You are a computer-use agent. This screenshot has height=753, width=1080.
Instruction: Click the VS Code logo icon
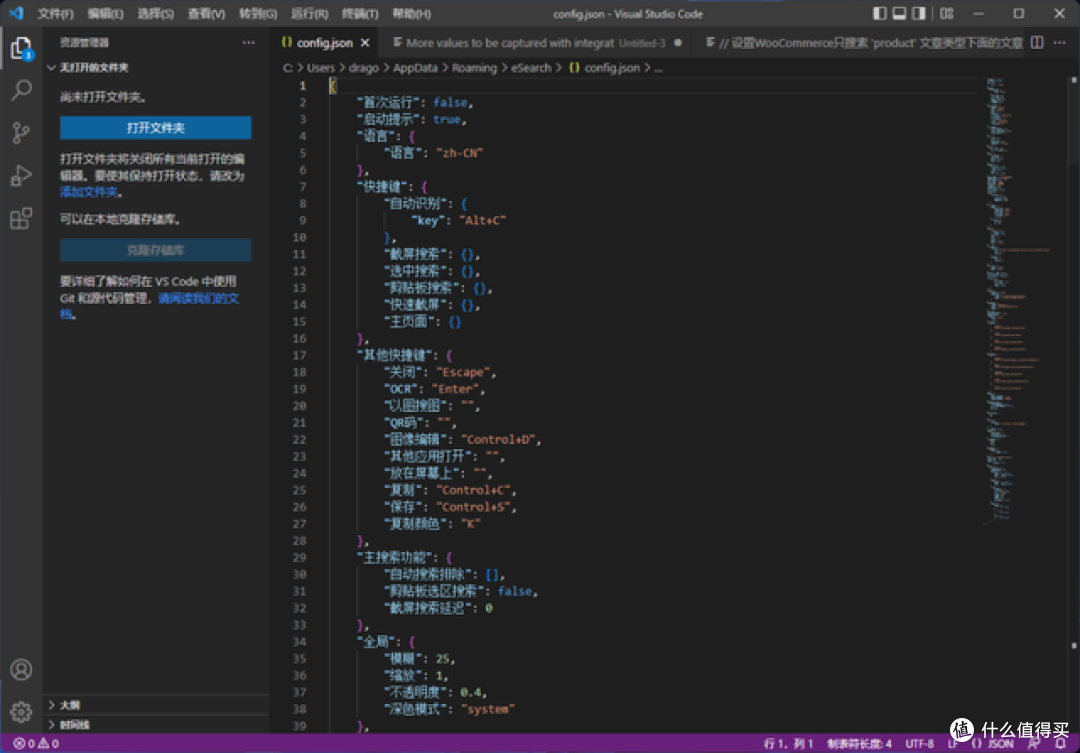click(x=17, y=13)
